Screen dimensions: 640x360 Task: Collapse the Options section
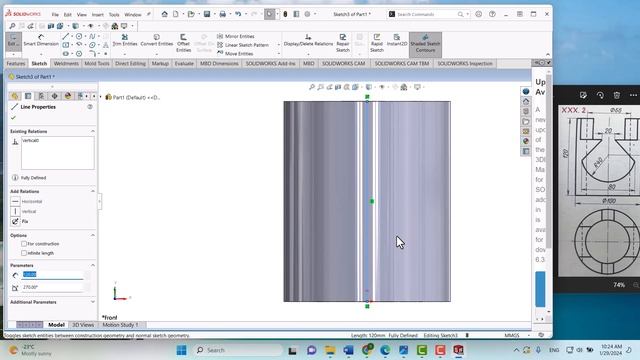point(93,236)
